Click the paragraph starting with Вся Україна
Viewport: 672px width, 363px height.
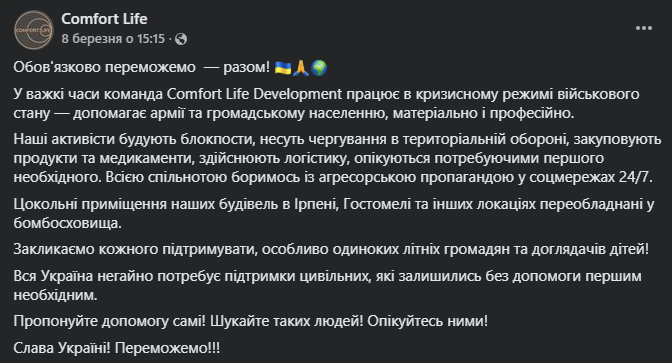(x=327, y=285)
